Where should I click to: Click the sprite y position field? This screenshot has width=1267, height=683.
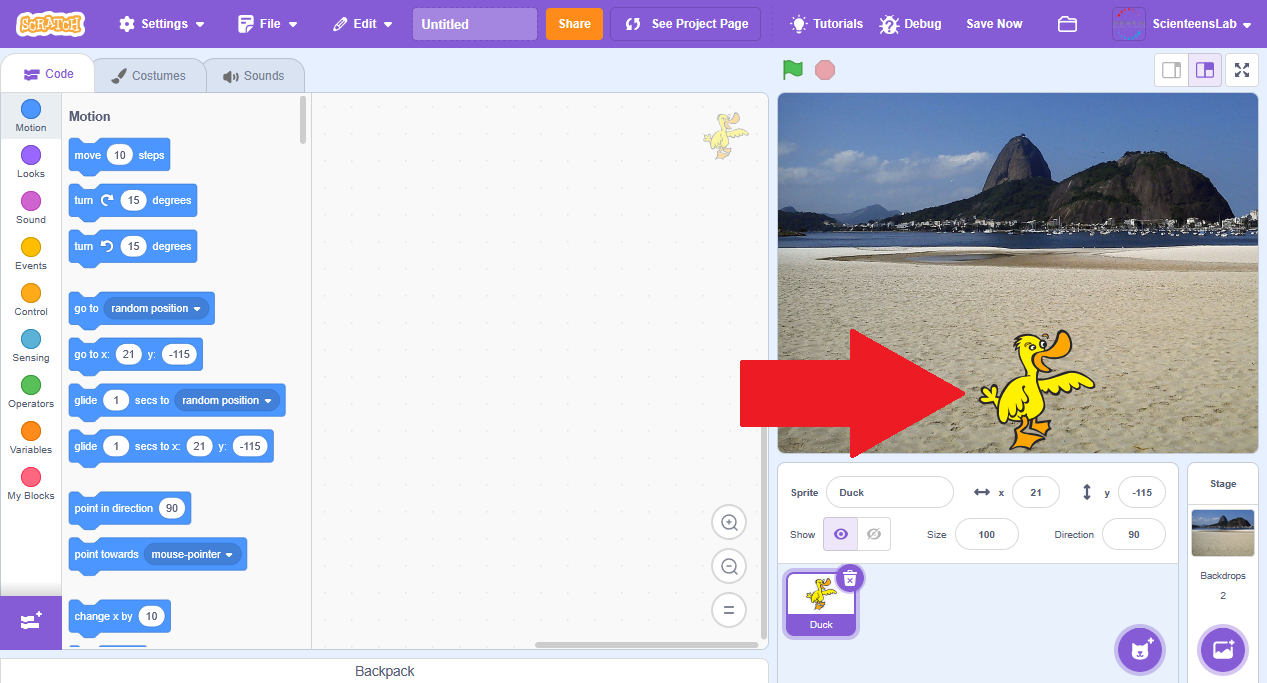pos(1142,492)
